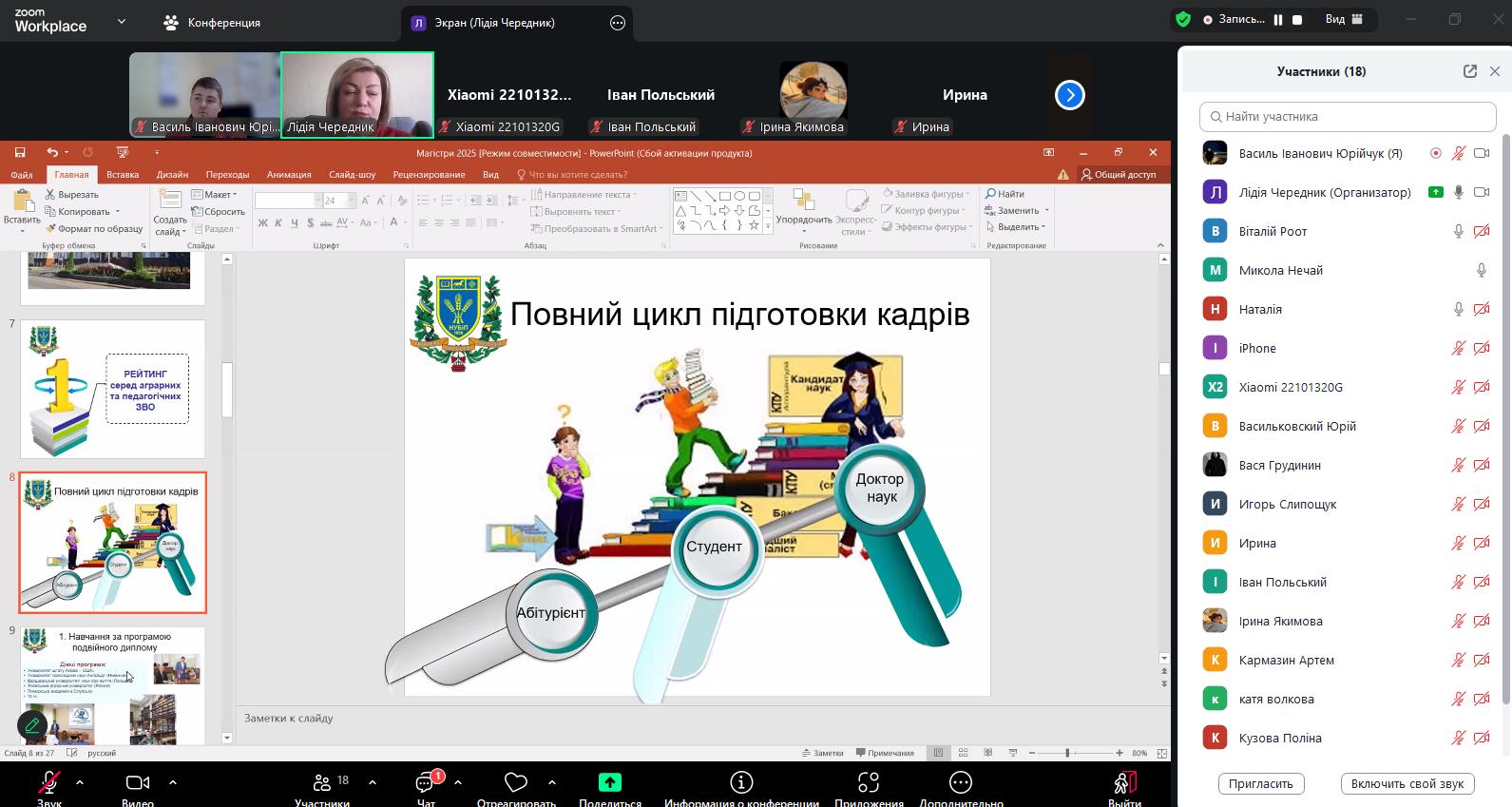Open the Reactions heart icon

point(516,782)
